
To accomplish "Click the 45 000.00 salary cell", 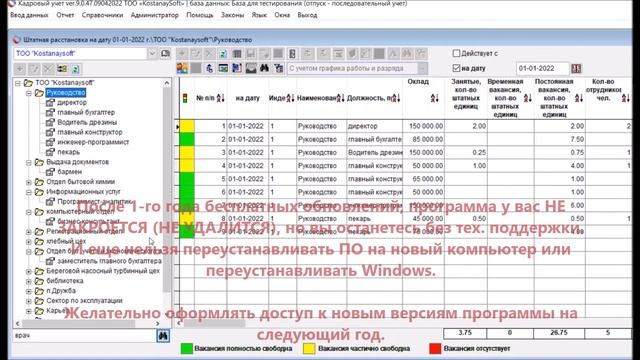I will point(424,218).
